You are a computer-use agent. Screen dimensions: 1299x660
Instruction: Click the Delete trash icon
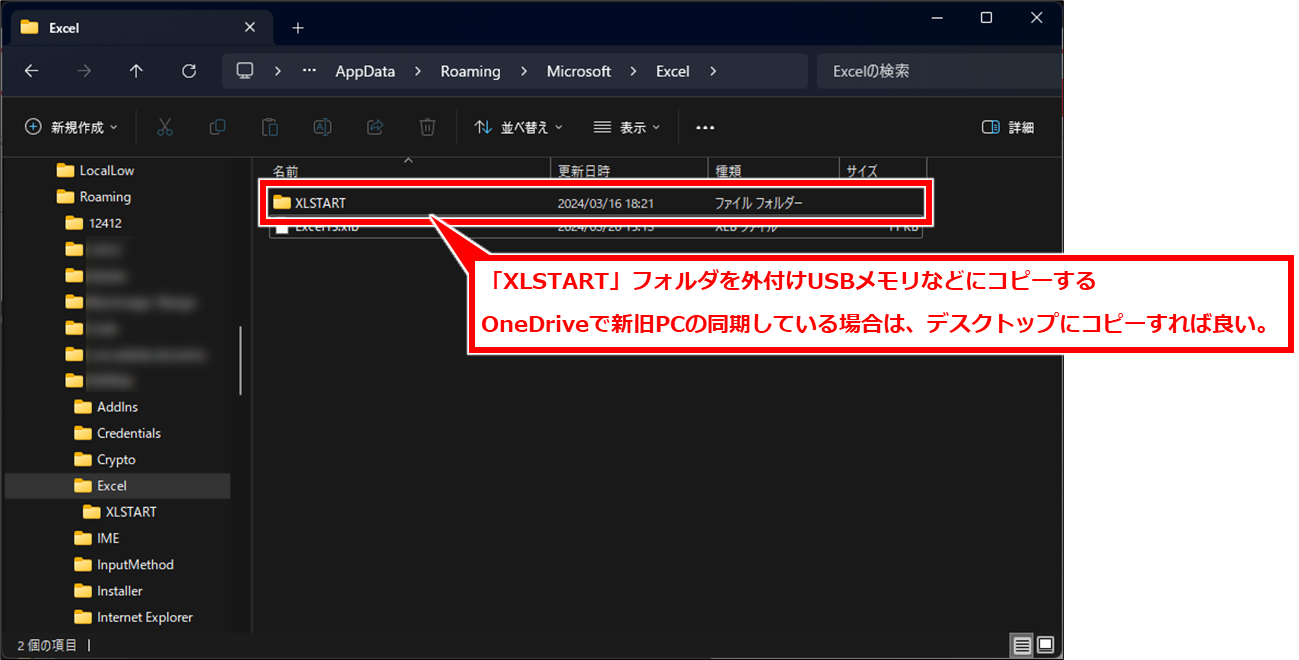click(427, 127)
